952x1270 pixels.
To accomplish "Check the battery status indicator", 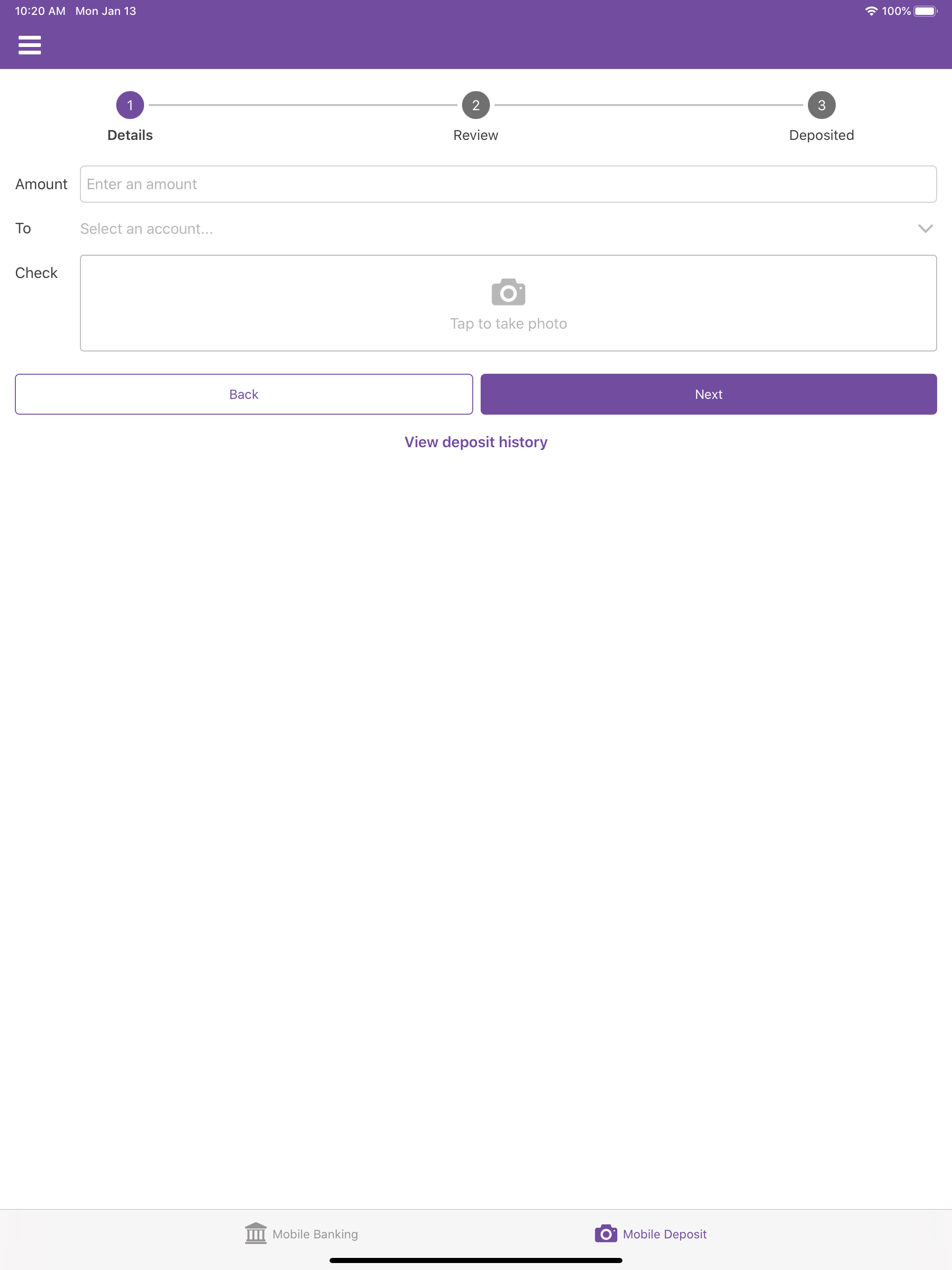I will pos(926,11).
